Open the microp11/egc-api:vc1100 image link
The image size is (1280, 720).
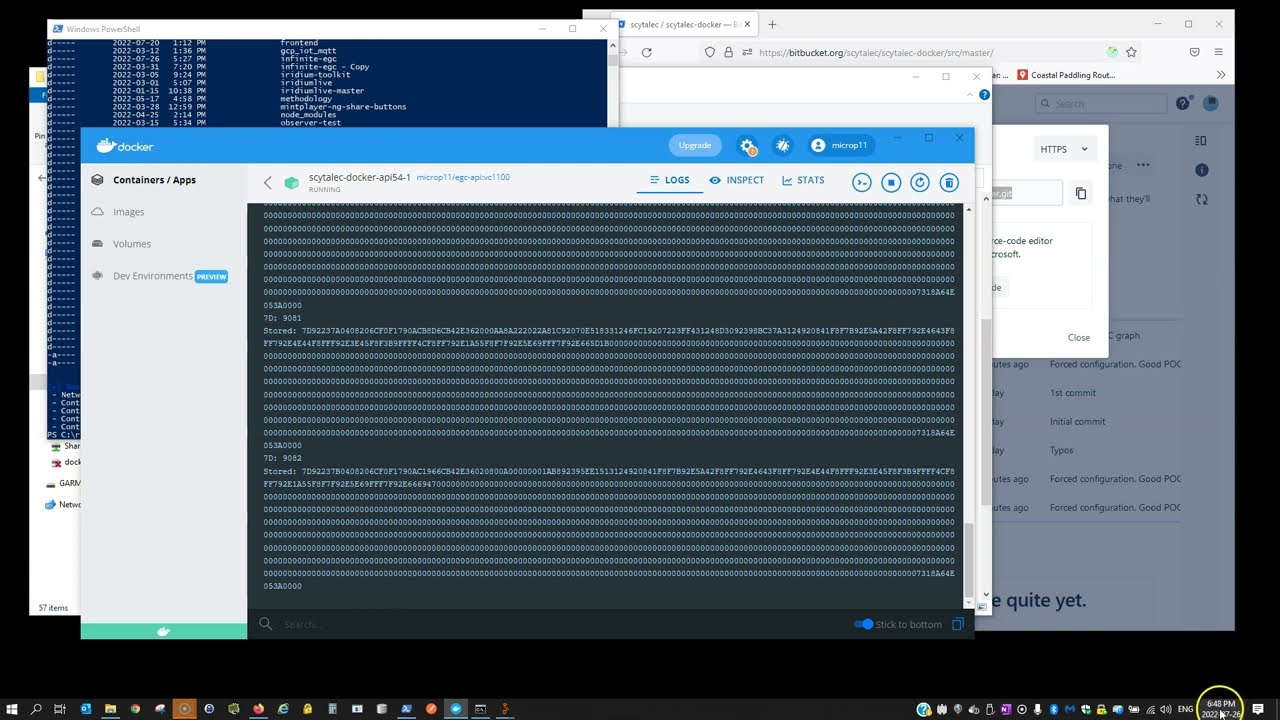(x=463, y=177)
